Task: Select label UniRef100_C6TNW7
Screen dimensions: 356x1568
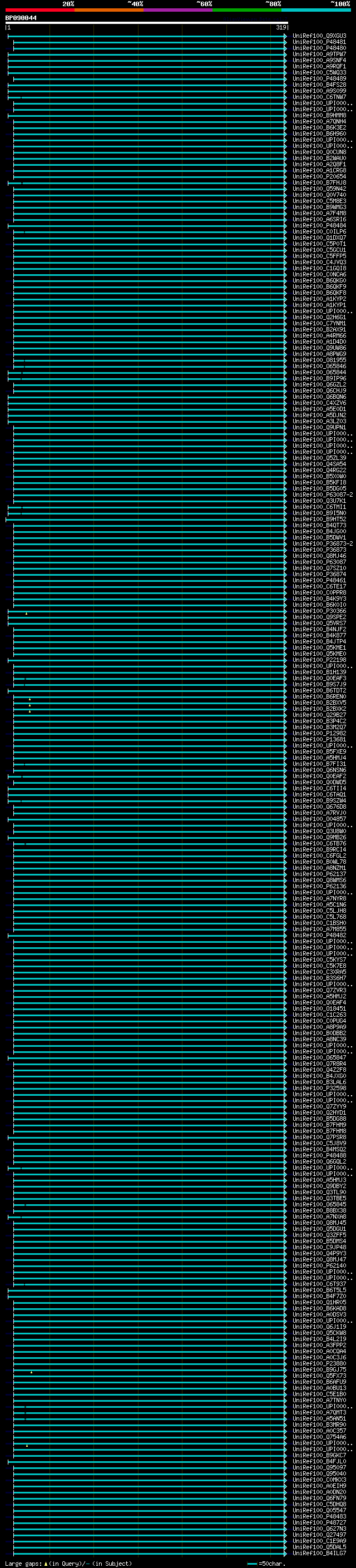Action: (x=319, y=97)
